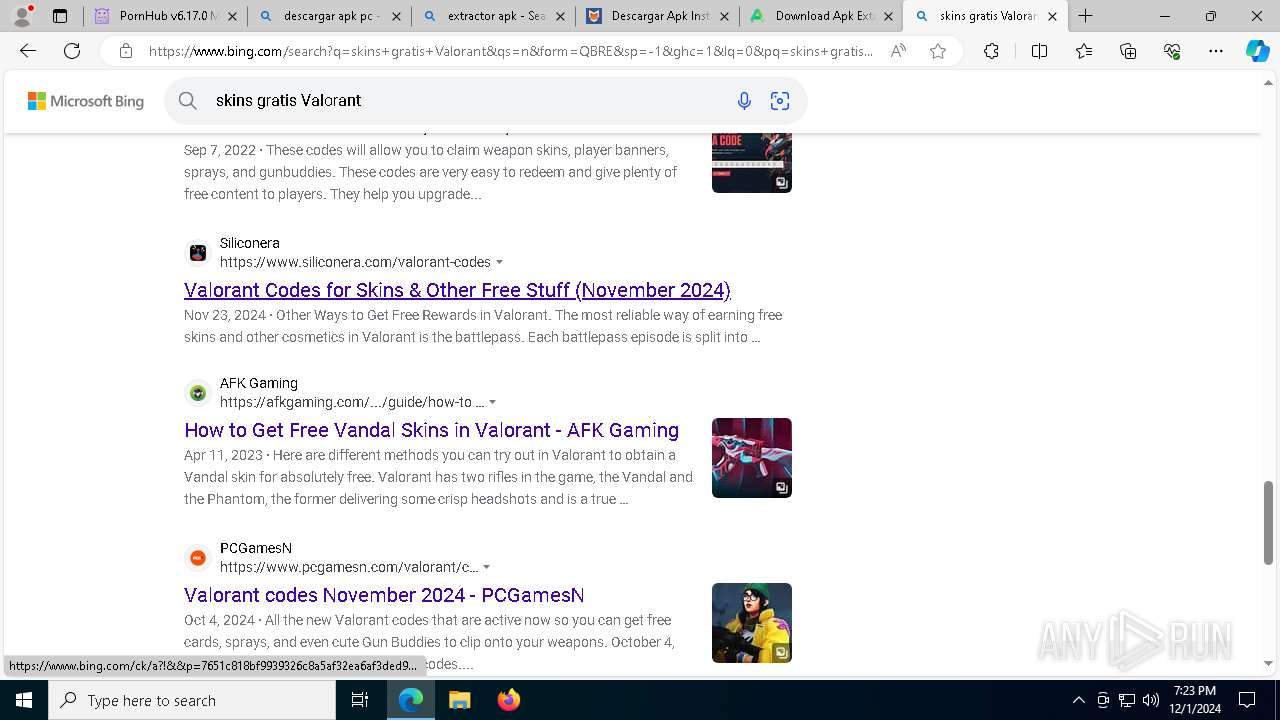1280x720 pixels.
Task: Start voice search with microphone icon
Action: (x=744, y=100)
